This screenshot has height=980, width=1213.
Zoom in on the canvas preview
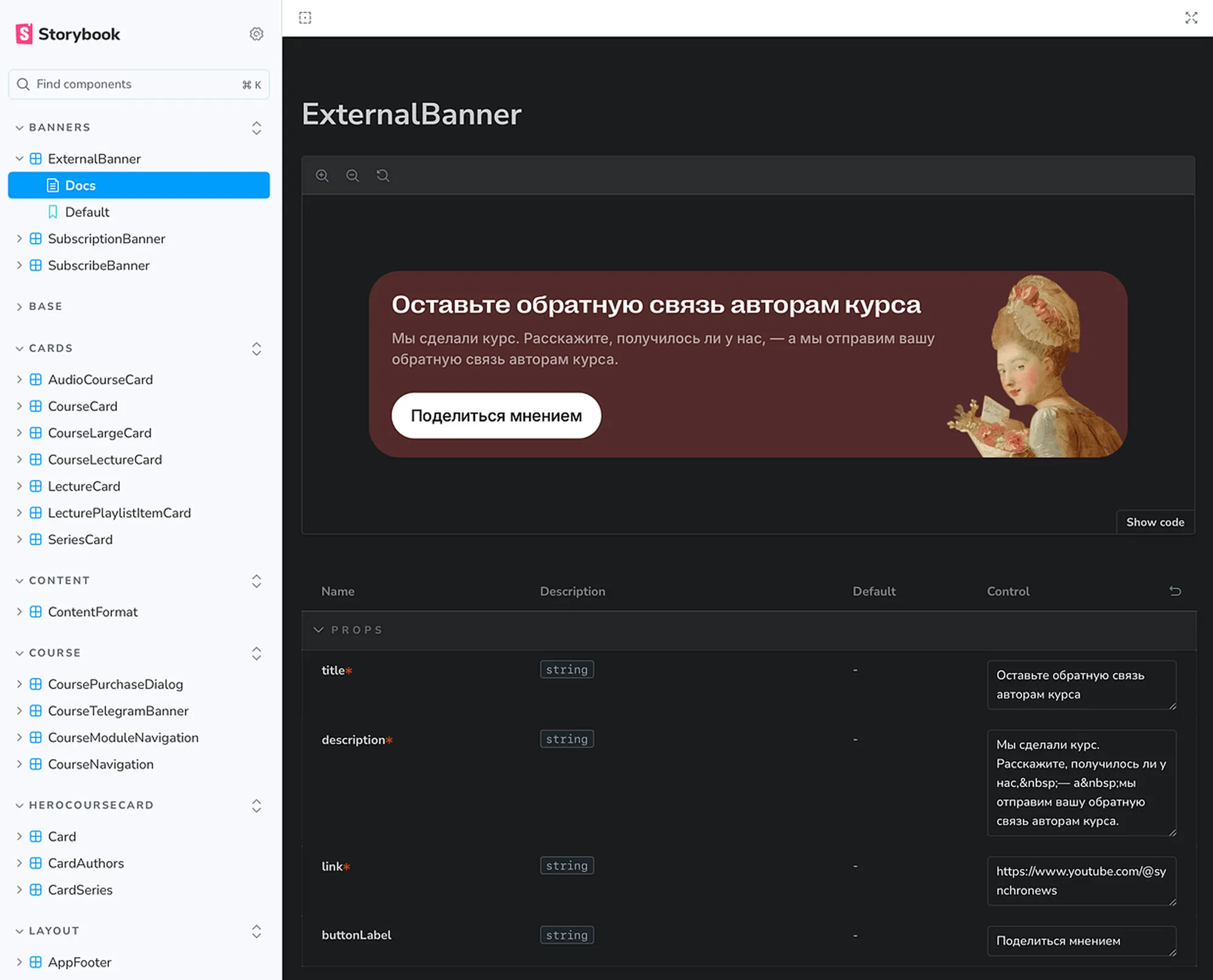(x=322, y=176)
